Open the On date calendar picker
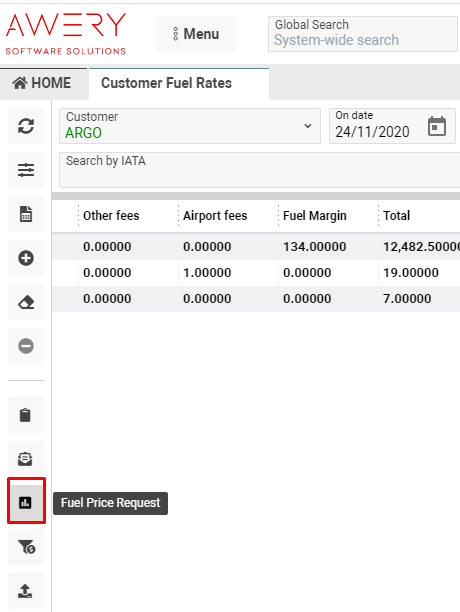The height and width of the screenshot is (612, 460). coord(437,126)
